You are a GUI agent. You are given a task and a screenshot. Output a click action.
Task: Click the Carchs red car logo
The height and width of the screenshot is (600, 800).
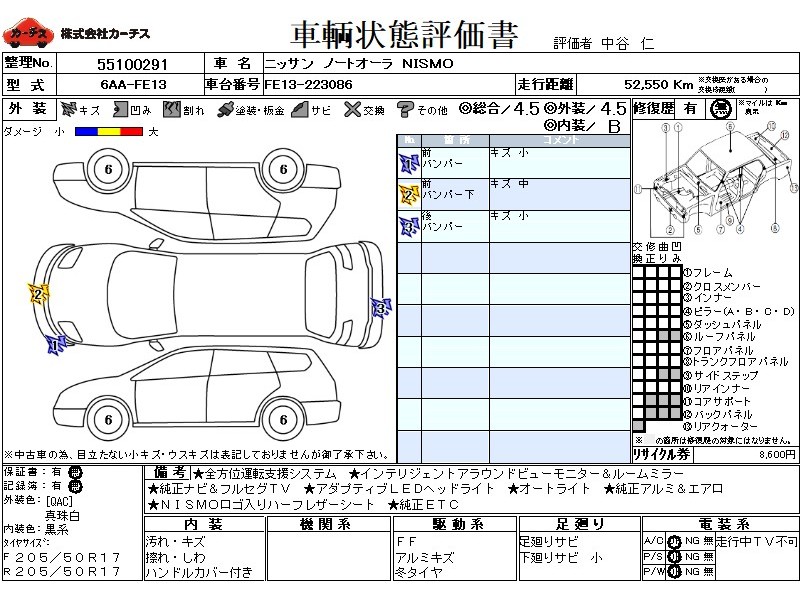[x=28, y=35]
